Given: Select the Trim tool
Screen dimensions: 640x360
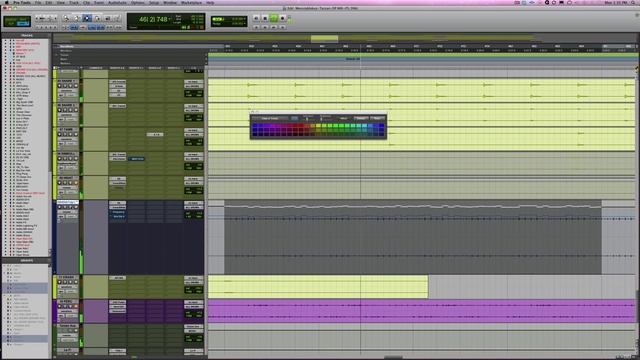Looking at the screenshot, I should click(x=76, y=18).
